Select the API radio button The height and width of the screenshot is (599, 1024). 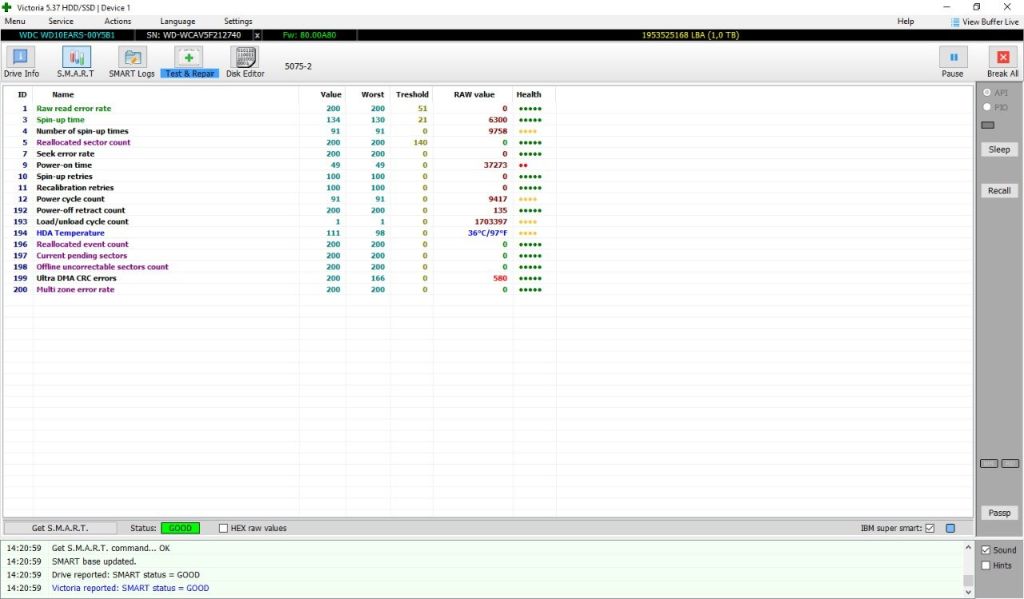[987, 93]
